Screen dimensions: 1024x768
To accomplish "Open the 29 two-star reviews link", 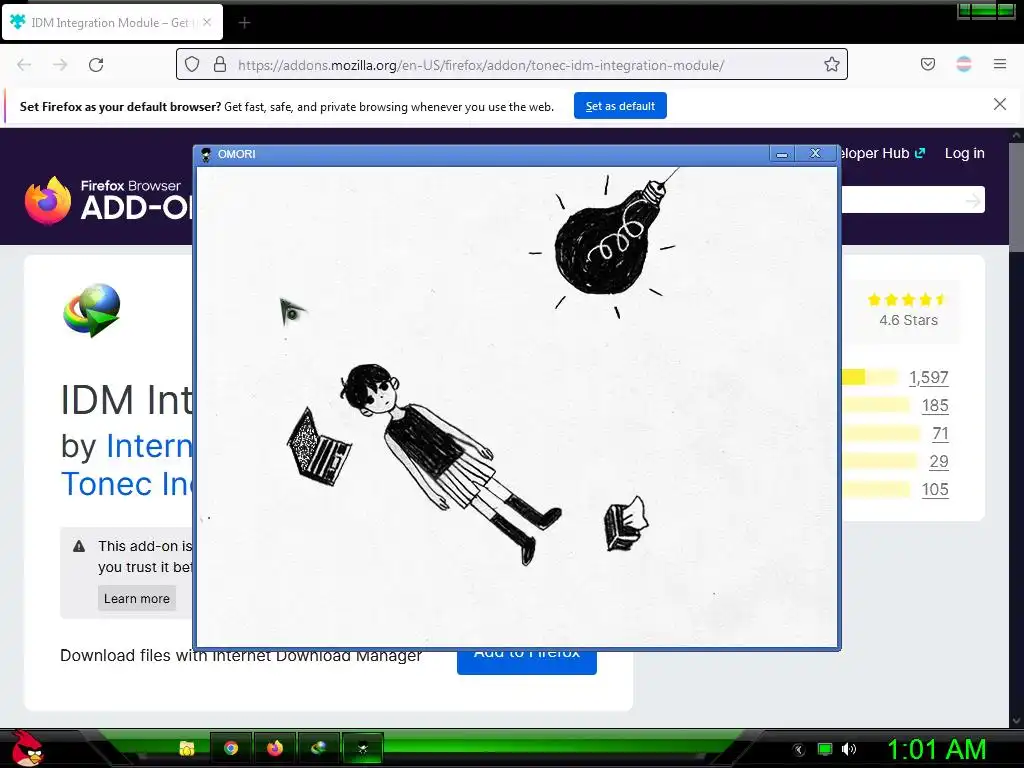I will [x=938, y=462].
